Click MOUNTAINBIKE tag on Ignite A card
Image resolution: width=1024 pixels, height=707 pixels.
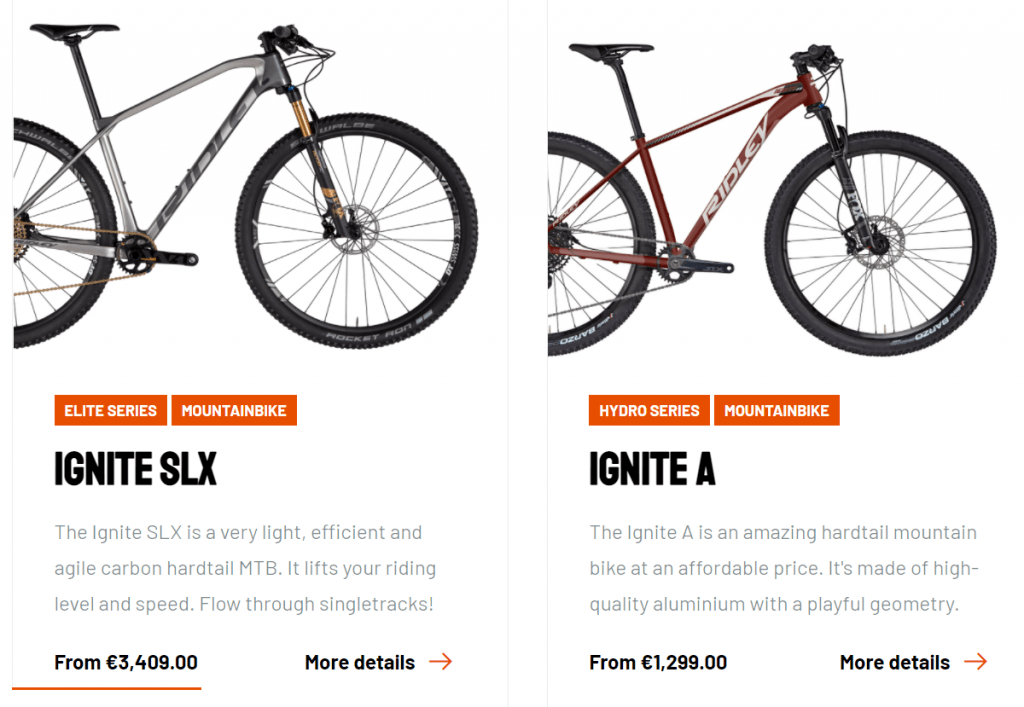776,410
